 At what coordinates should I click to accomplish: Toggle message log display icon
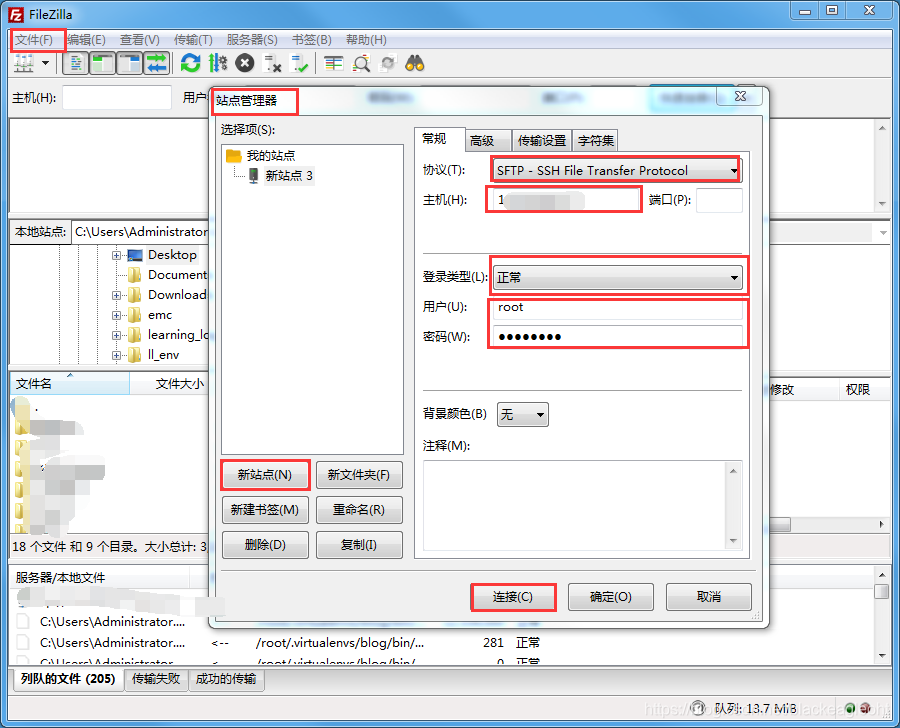(x=75, y=63)
